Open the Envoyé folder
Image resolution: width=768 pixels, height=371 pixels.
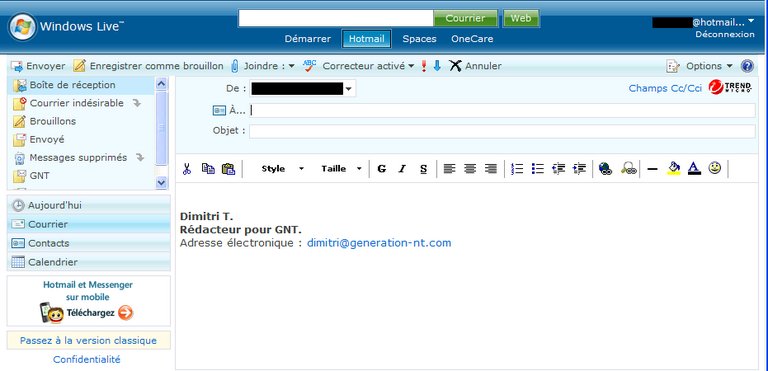[x=47, y=140]
